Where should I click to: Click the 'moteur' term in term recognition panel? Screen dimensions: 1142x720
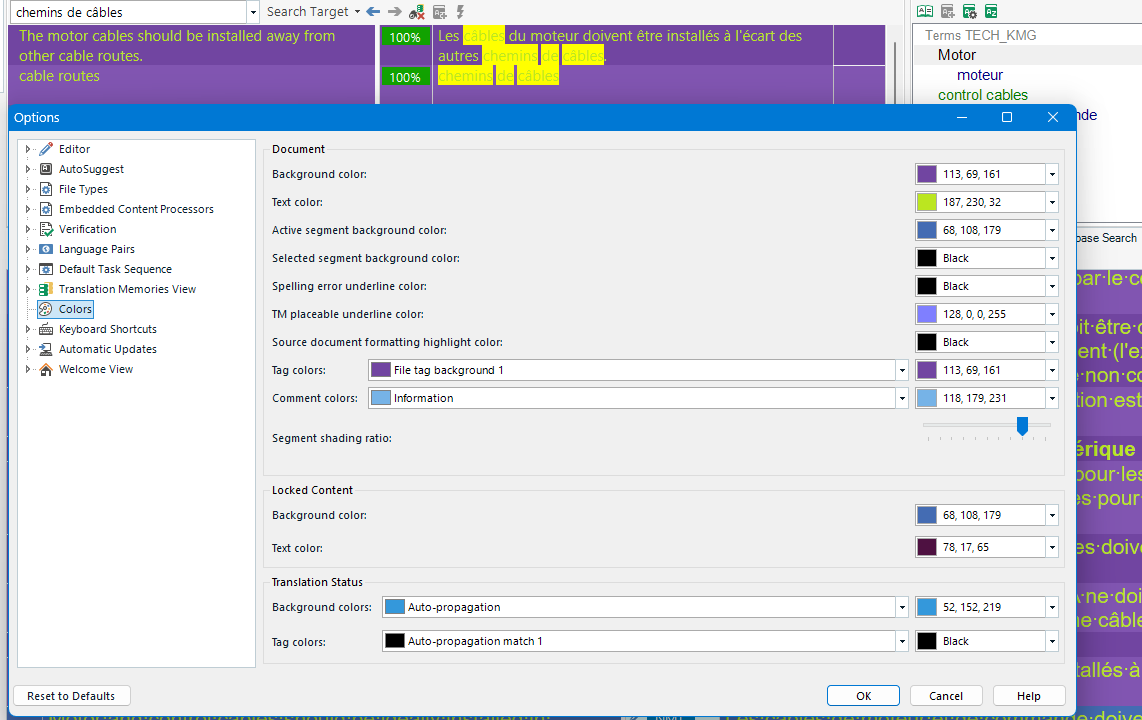point(980,75)
